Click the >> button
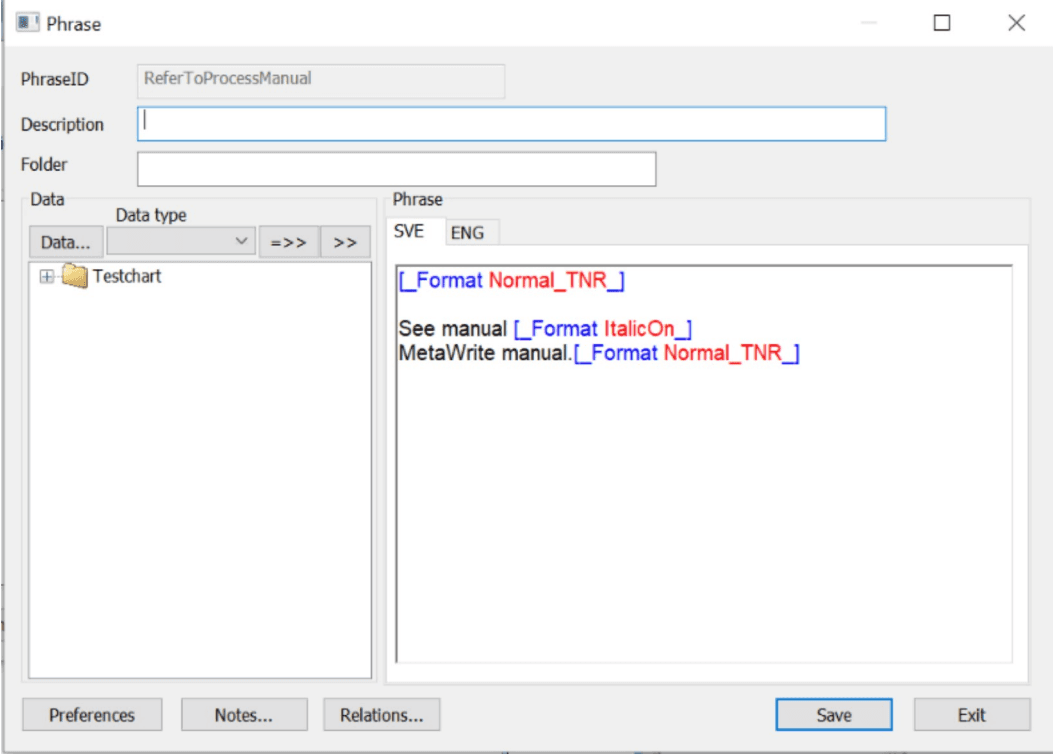Image resolution: width=1057 pixels, height=754 pixels. pos(345,242)
